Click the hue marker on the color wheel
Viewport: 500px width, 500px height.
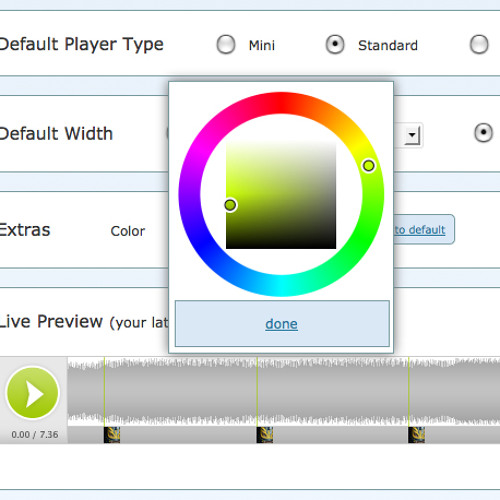(x=368, y=166)
